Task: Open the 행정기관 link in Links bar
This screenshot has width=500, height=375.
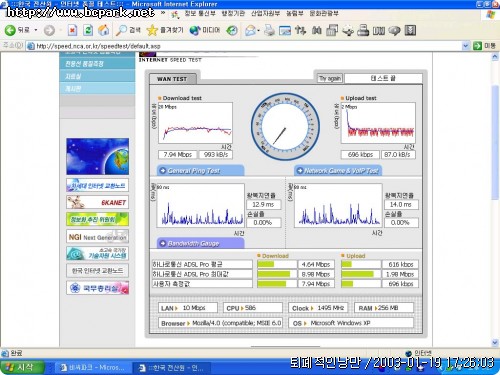Action: [233, 13]
